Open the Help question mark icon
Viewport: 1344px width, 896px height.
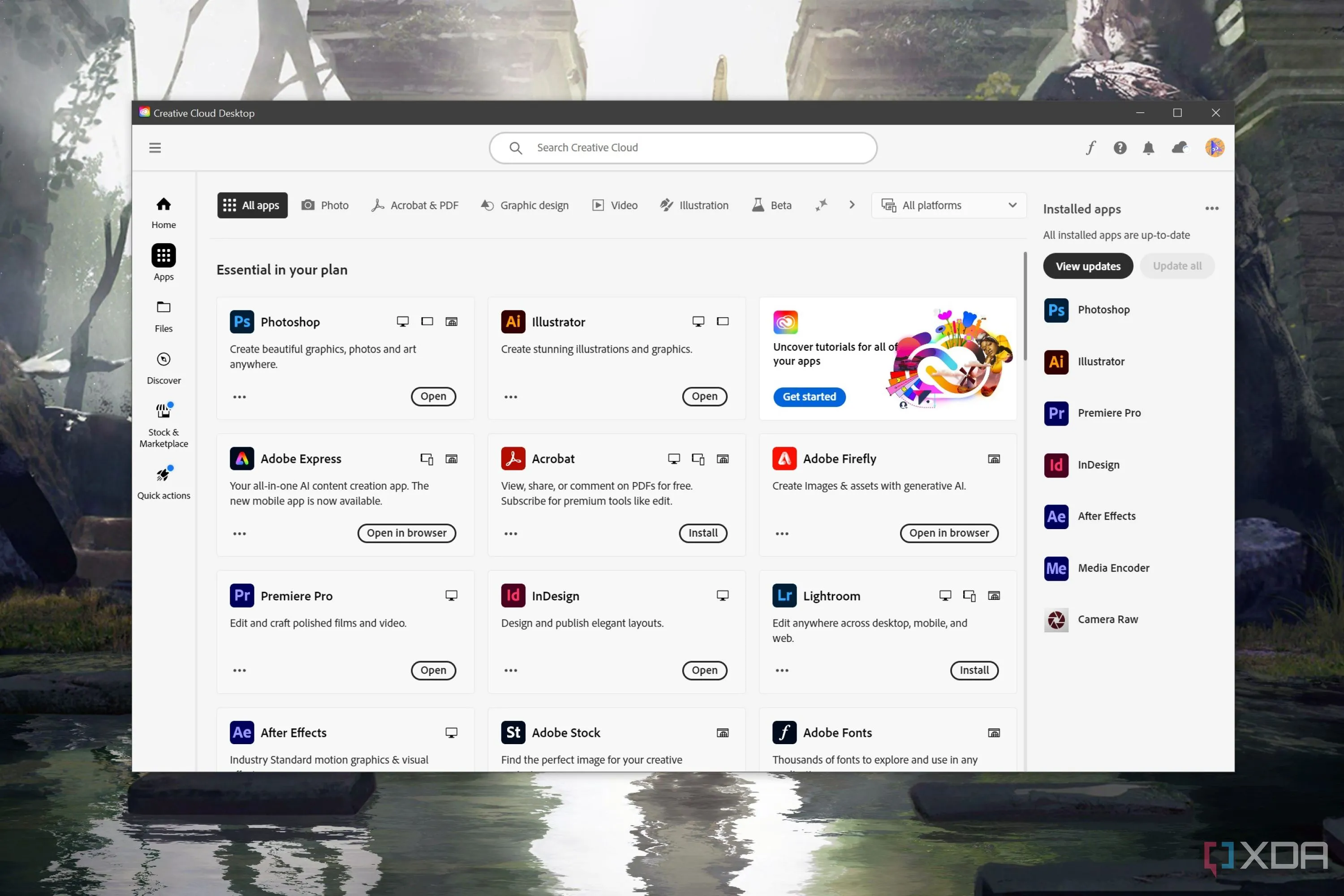(1120, 148)
